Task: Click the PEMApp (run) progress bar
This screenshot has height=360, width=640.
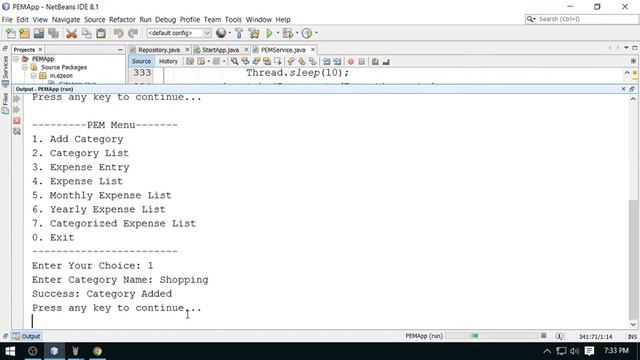Action: [x=492, y=336]
